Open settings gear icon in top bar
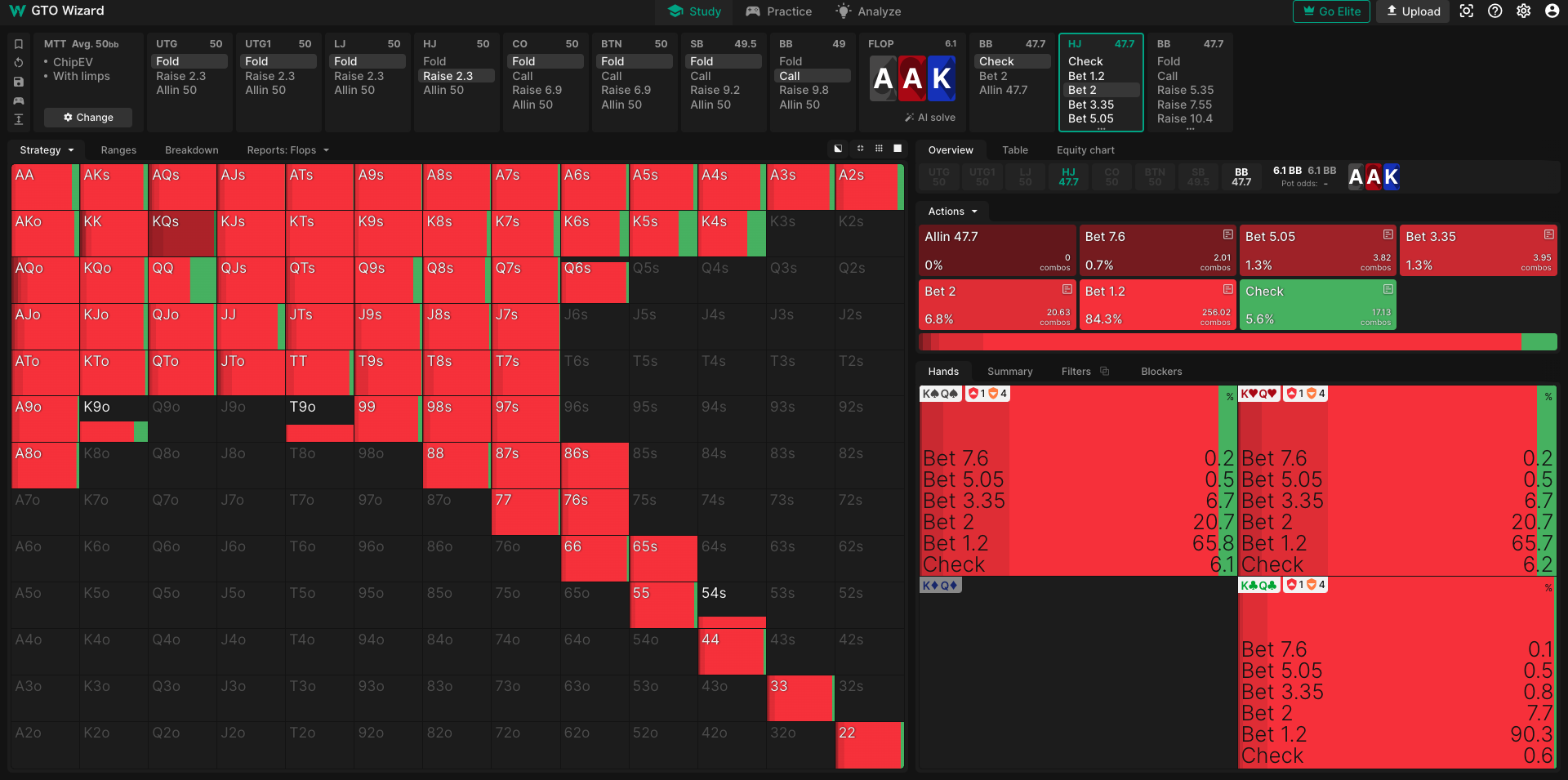This screenshot has height=780, width=1568. tap(1524, 11)
